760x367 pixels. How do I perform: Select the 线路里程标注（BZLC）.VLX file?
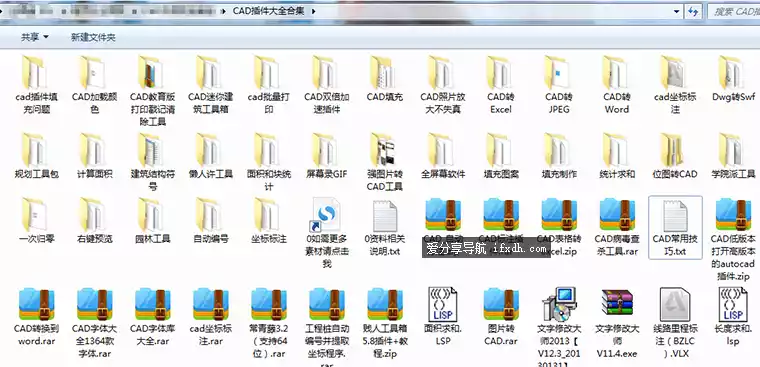click(x=675, y=323)
